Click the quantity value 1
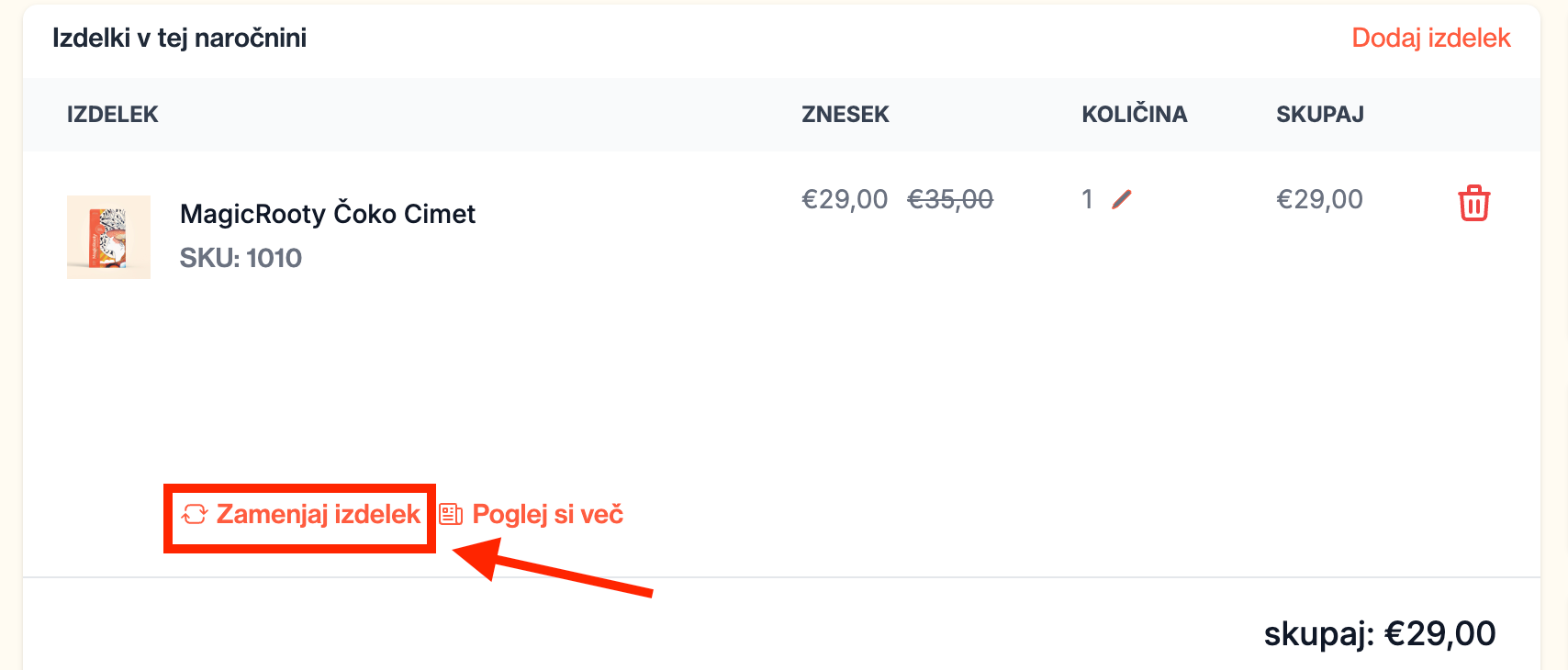This screenshot has width=1568, height=670. coord(1087,199)
